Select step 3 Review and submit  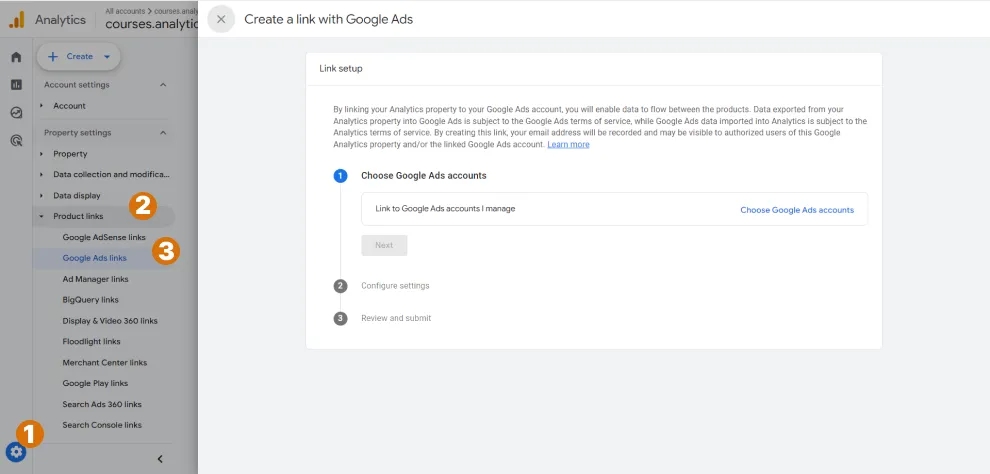click(x=396, y=318)
